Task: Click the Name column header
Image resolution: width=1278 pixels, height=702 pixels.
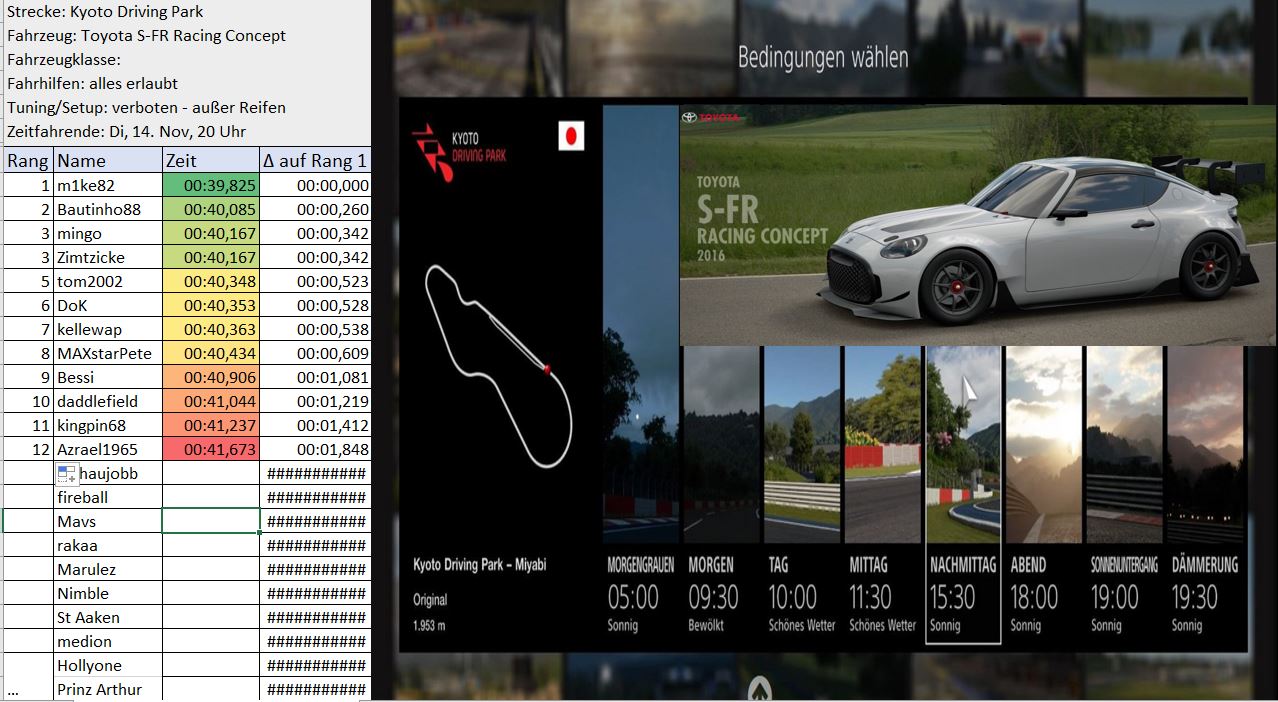Action: click(x=108, y=161)
